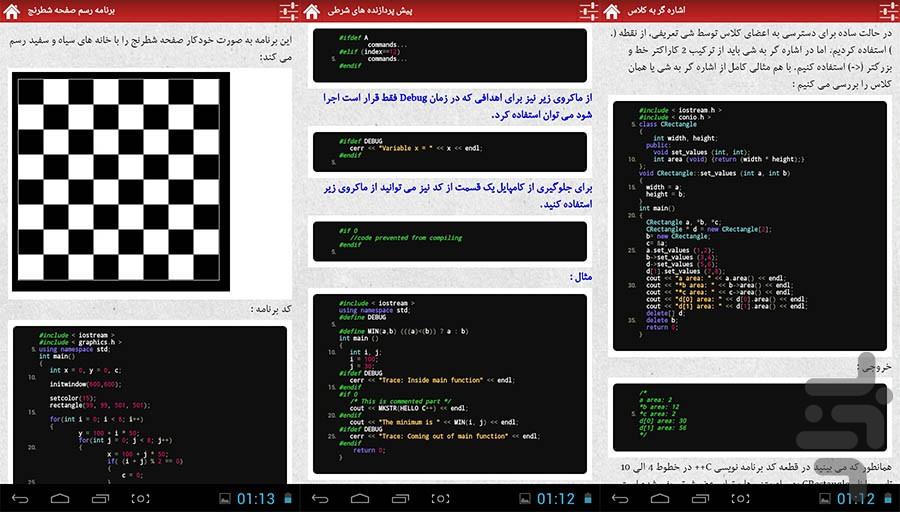Tap 01:12 clock under the pointer-to-class screen
Viewport: 900px width, 512px height.
(856, 499)
